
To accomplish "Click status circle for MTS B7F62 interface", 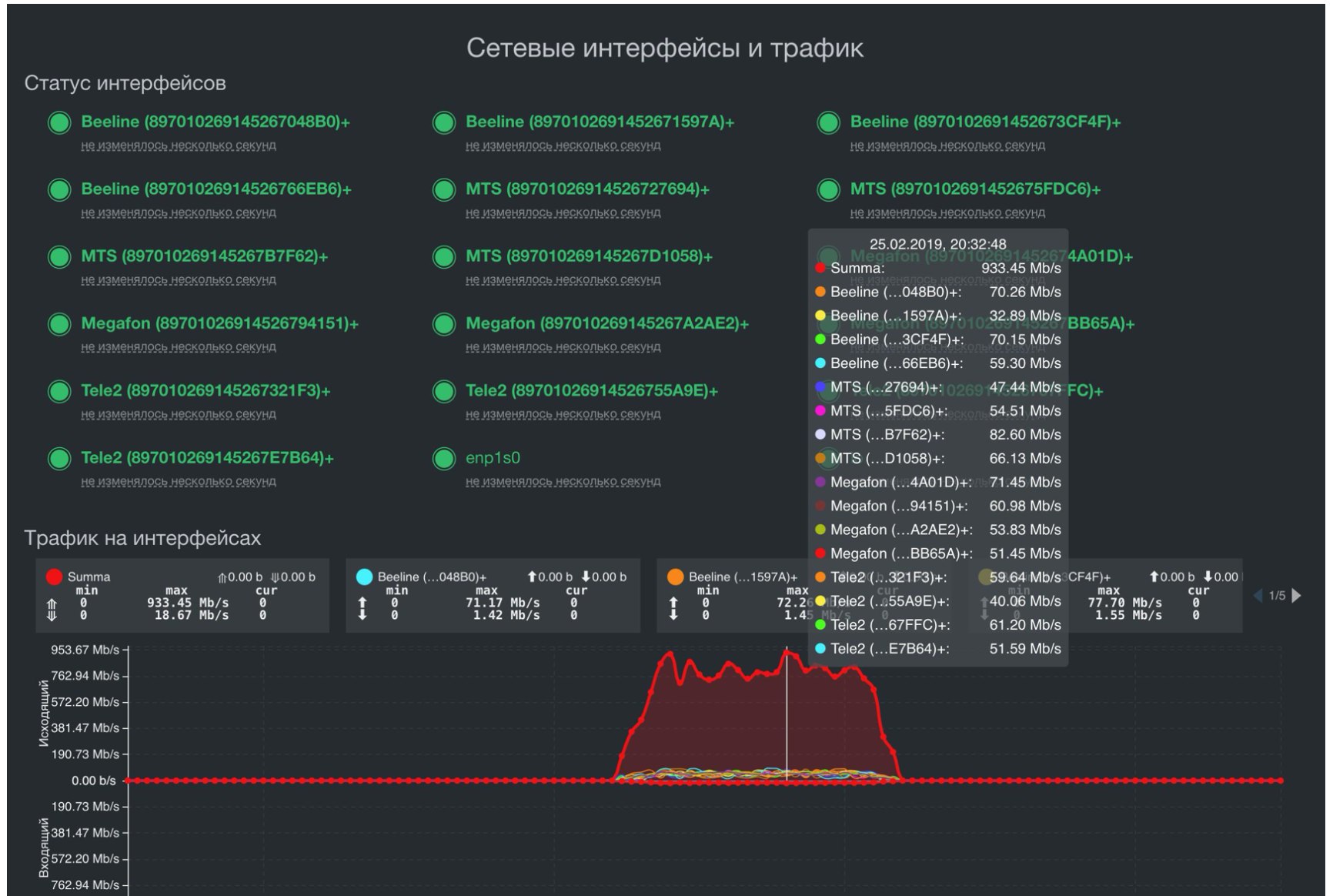I will 59,256.
